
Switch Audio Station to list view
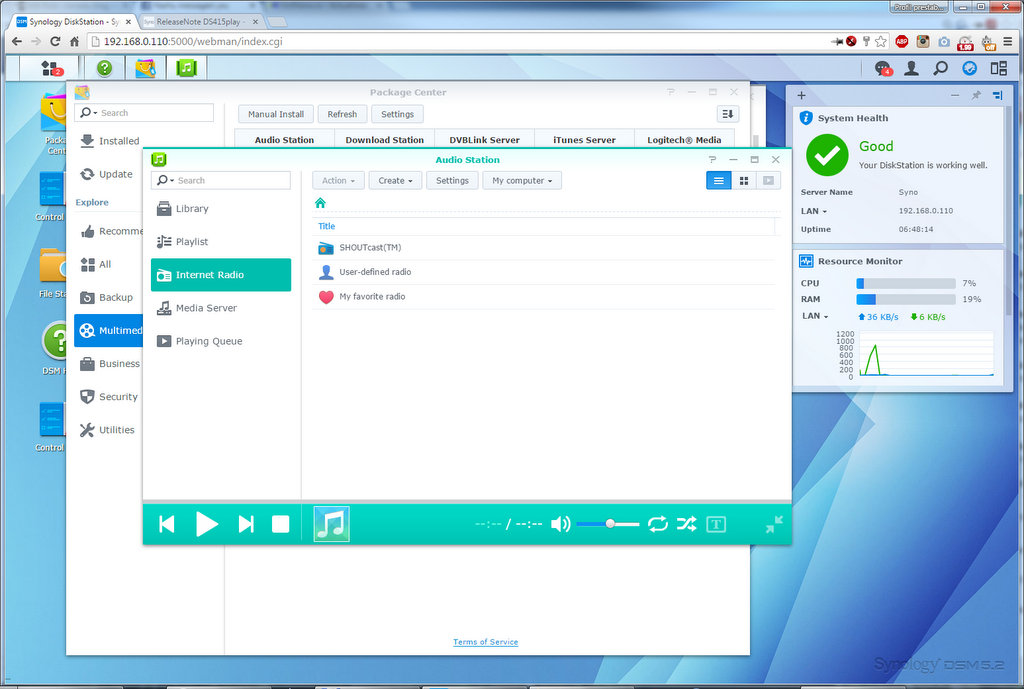718,181
